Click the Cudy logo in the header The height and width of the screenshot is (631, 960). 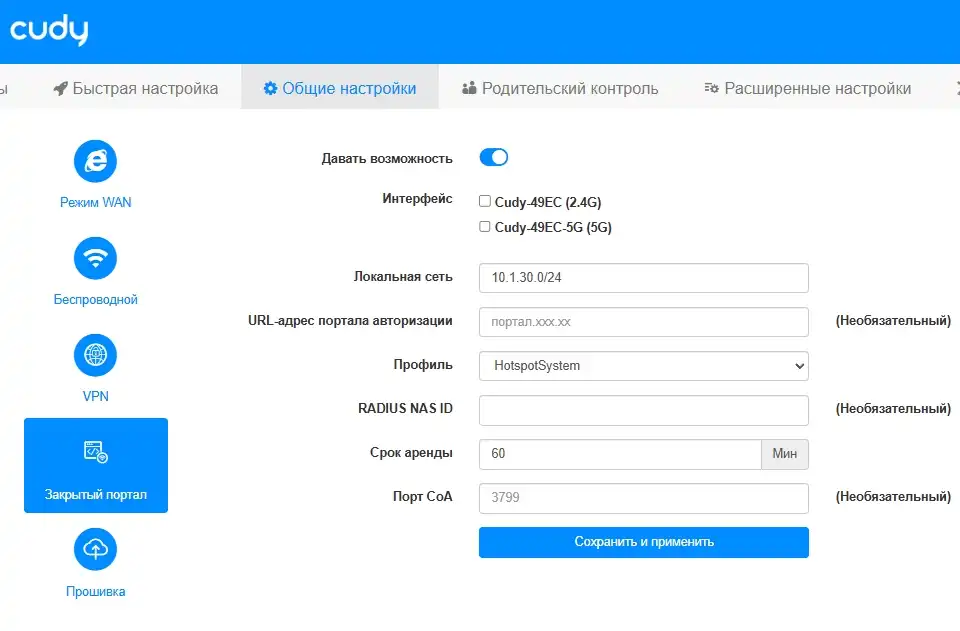[48, 30]
